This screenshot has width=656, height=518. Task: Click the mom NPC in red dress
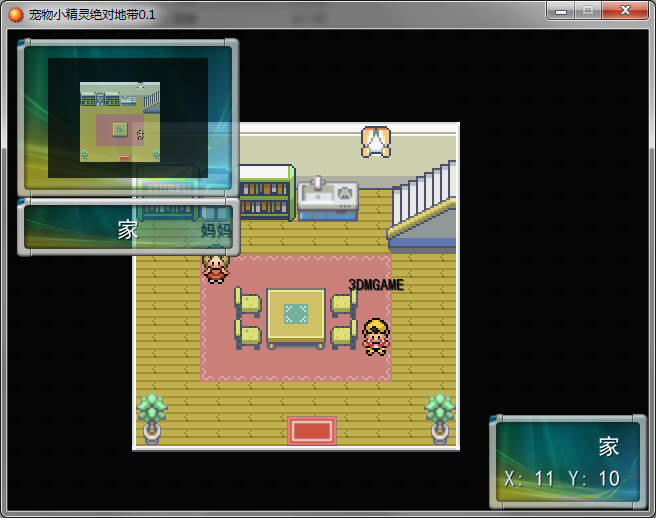(x=215, y=269)
